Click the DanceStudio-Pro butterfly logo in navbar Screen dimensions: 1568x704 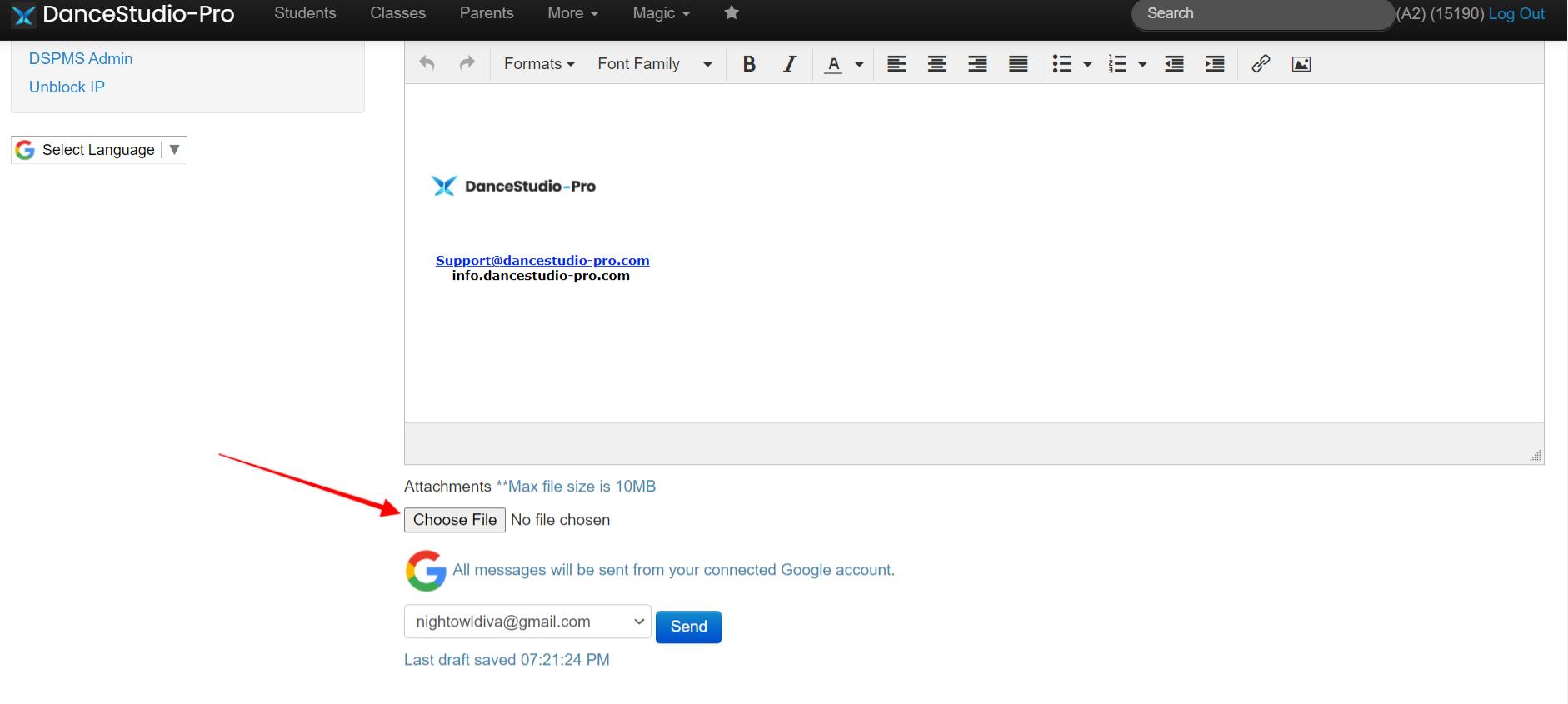(24, 15)
